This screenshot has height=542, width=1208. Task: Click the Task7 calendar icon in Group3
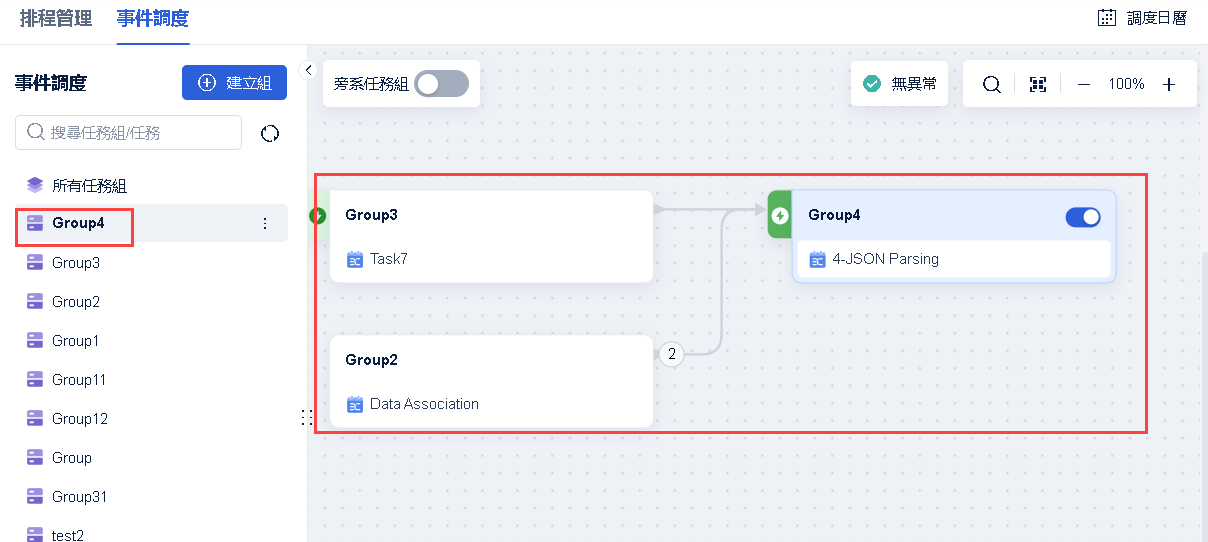(x=354, y=260)
